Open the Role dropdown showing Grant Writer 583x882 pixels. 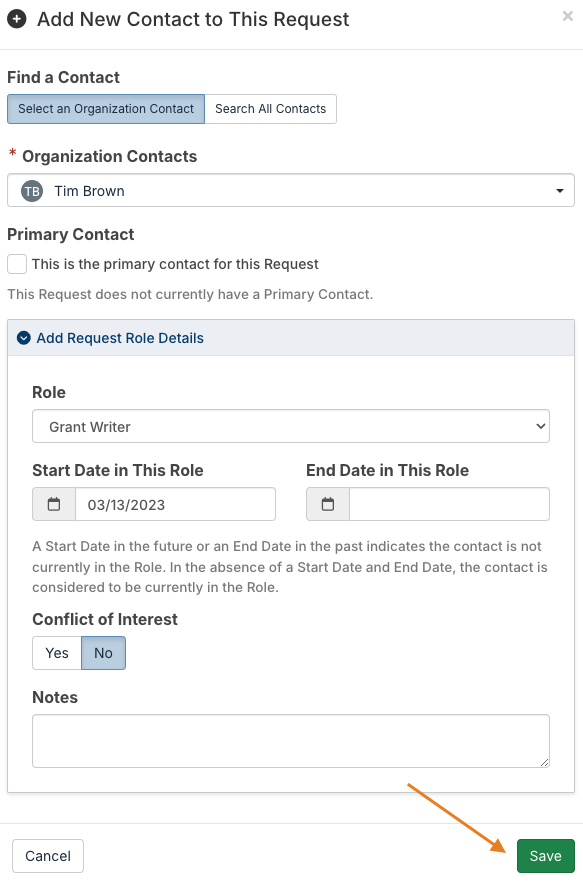pyautogui.click(x=291, y=426)
